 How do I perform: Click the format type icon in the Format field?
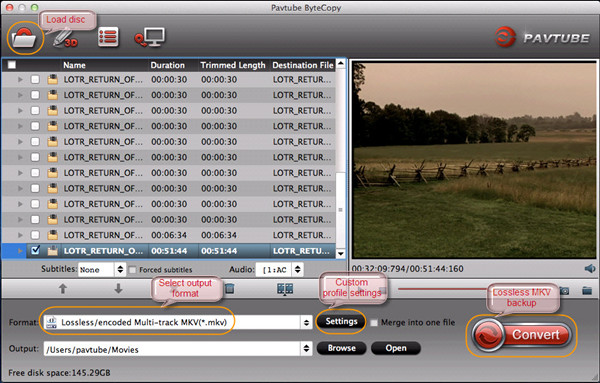click(x=51, y=322)
